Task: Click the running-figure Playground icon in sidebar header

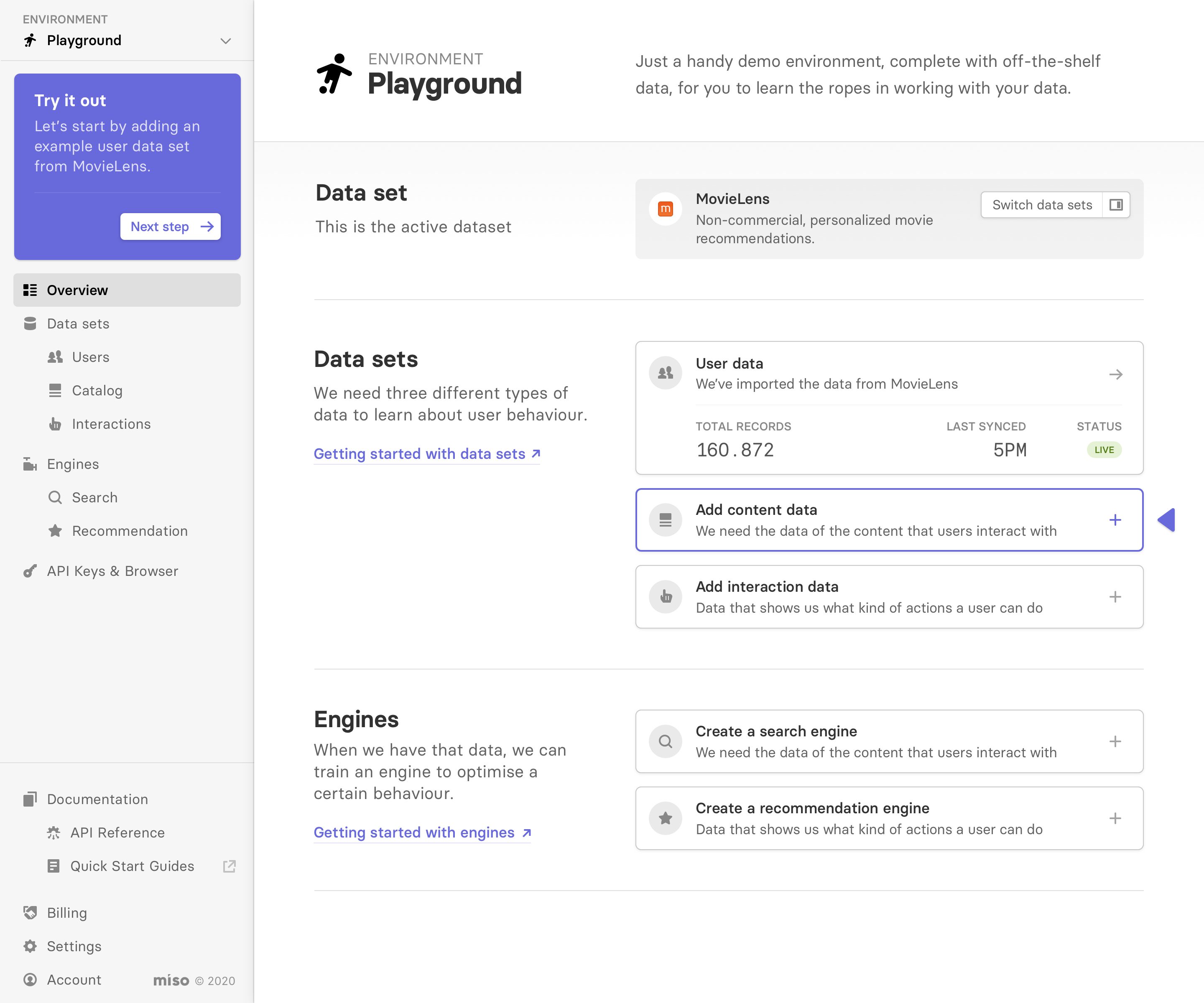Action: coord(31,40)
